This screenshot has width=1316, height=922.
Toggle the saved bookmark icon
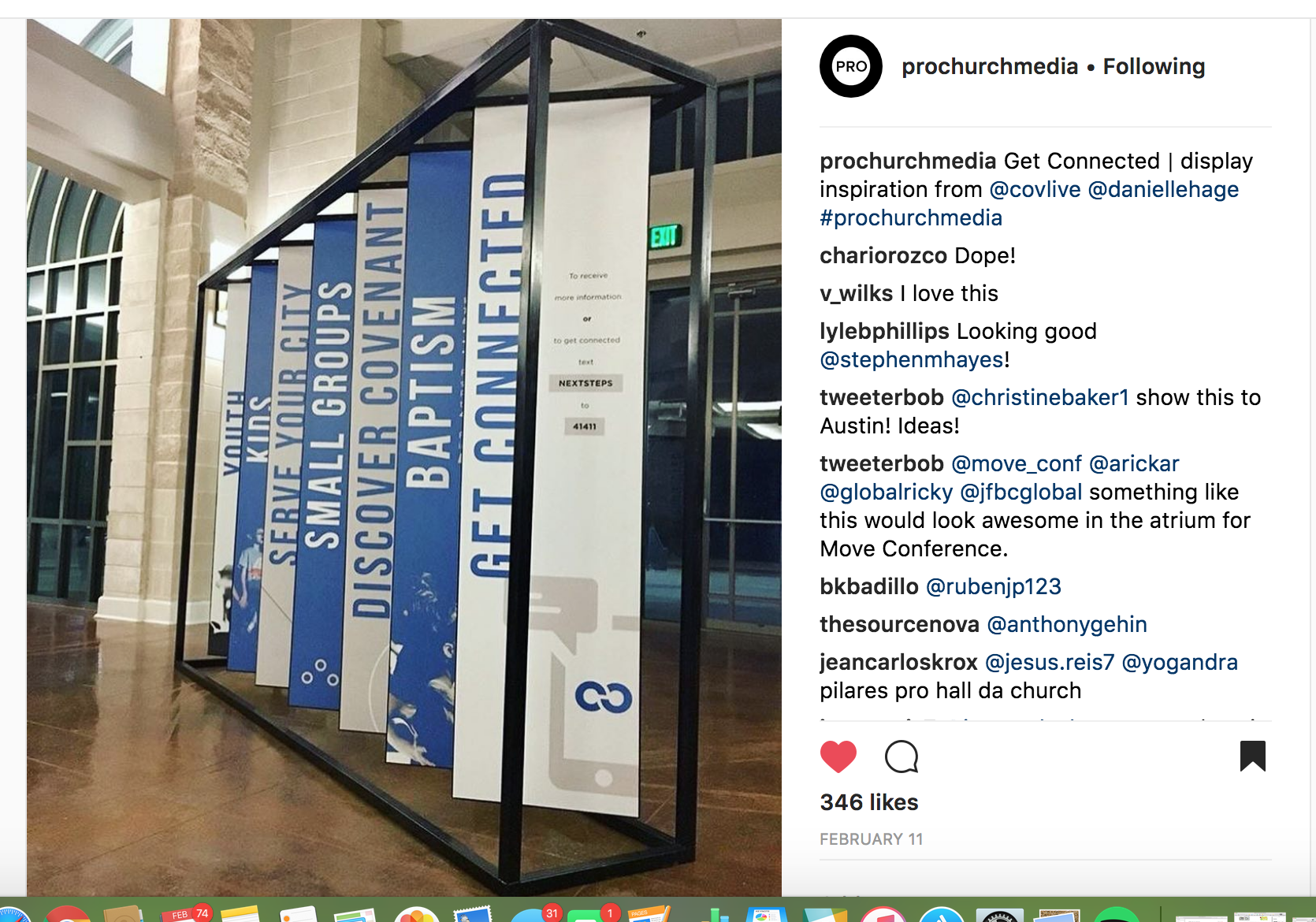1252,756
